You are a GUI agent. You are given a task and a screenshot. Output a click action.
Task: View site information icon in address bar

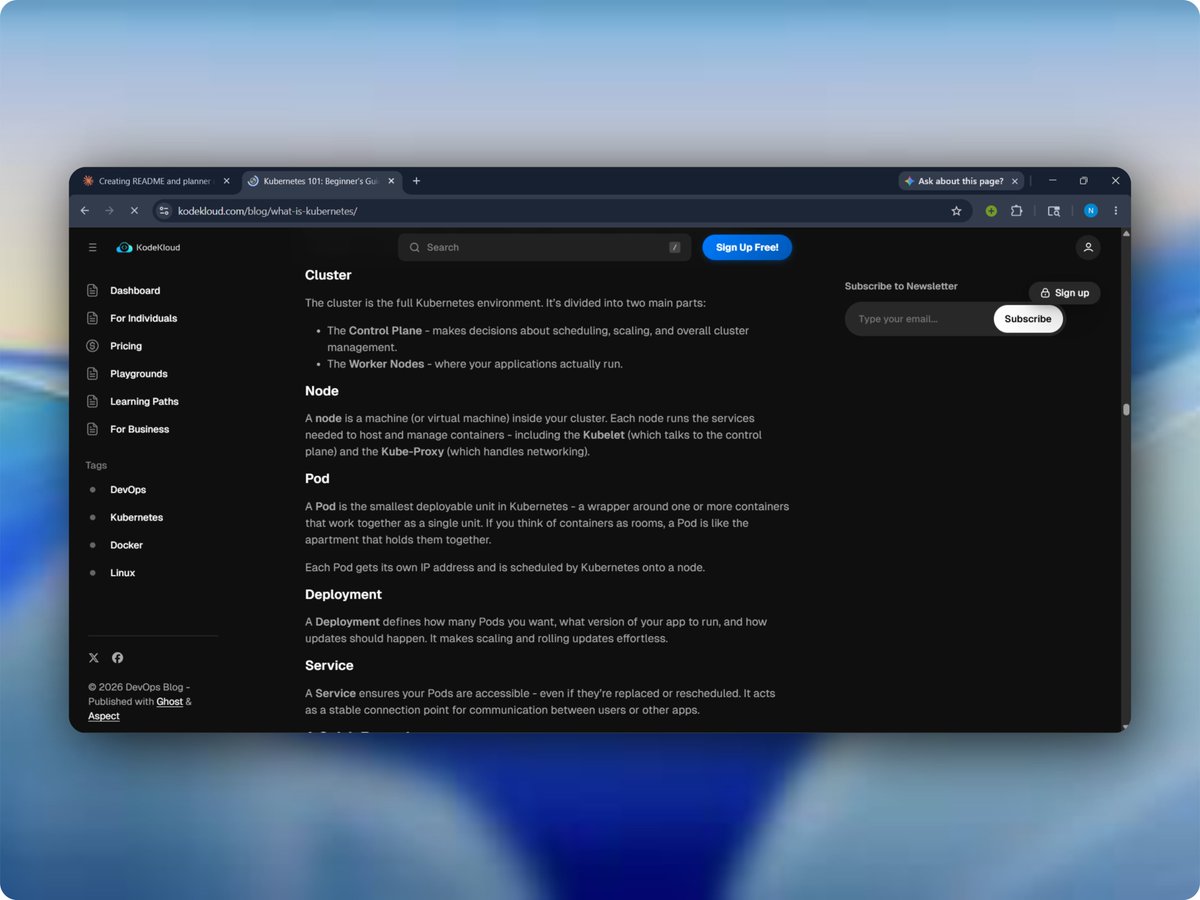(165, 211)
